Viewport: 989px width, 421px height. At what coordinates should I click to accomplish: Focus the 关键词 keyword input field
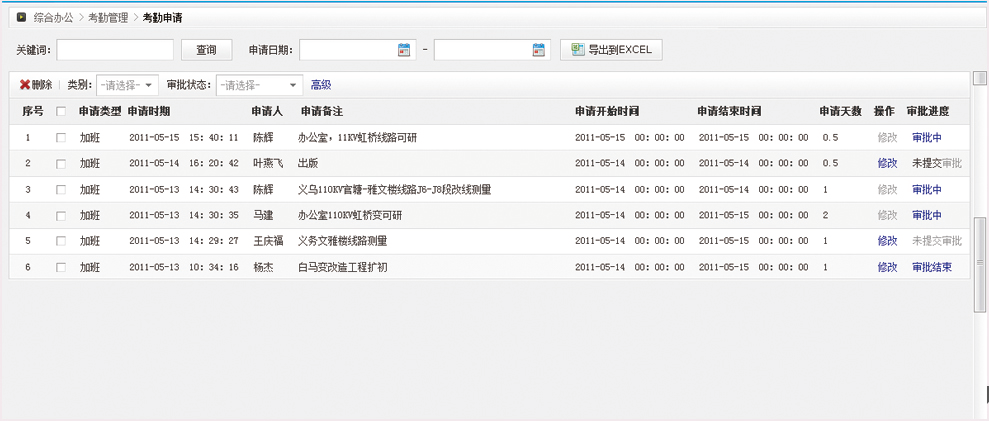tap(115, 50)
